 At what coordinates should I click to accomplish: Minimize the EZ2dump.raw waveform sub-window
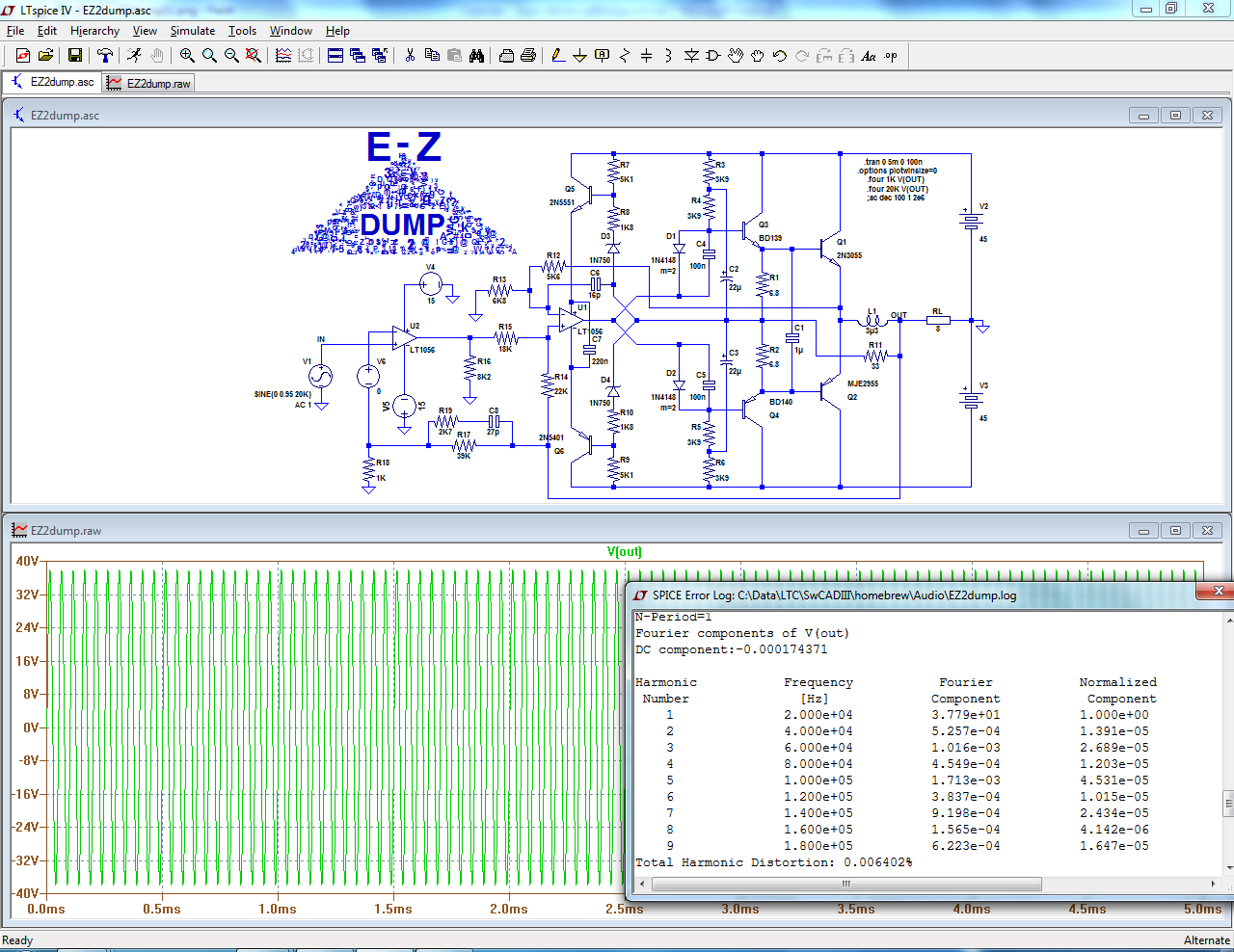tap(1143, 531)
